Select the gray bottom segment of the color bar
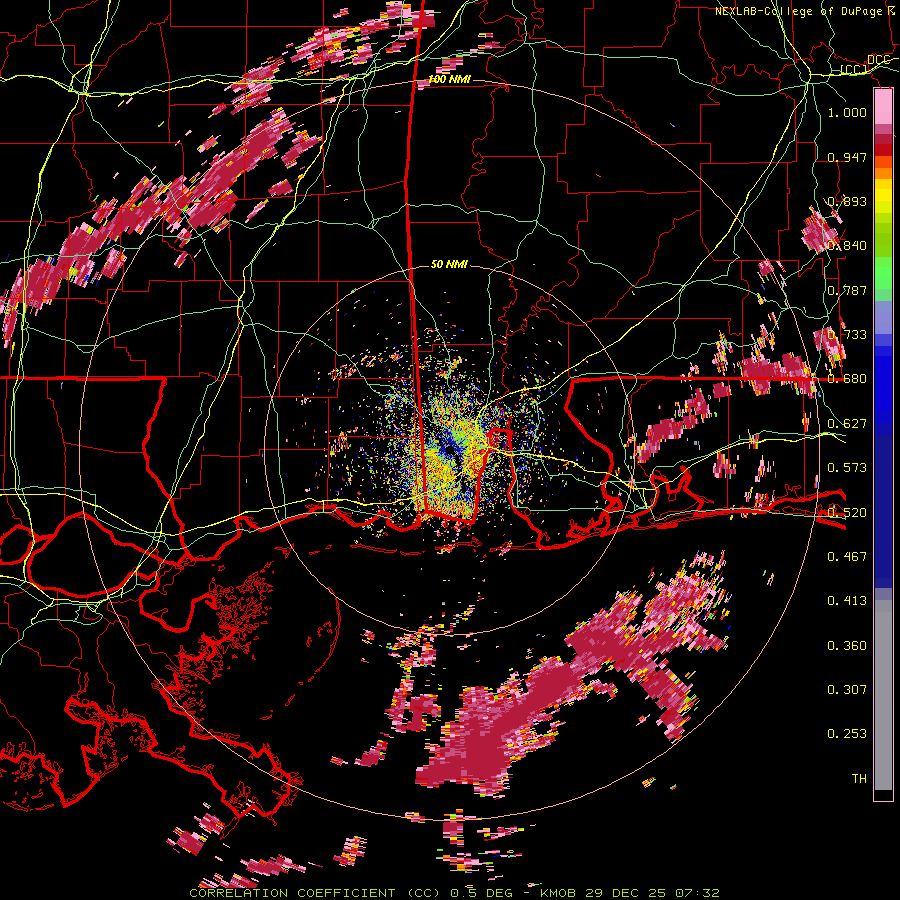Image resolution: width=900 pixels, height=900 pixels. click(x=883, y=695)
